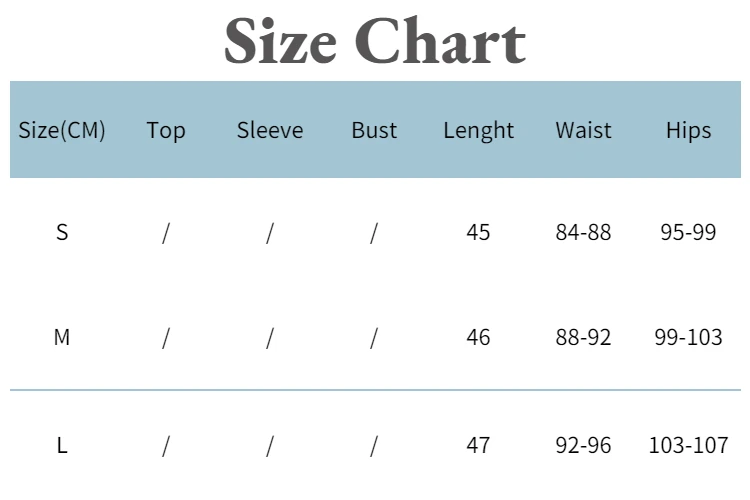
Task: Click the Top column header
Action: pos(166,130)
